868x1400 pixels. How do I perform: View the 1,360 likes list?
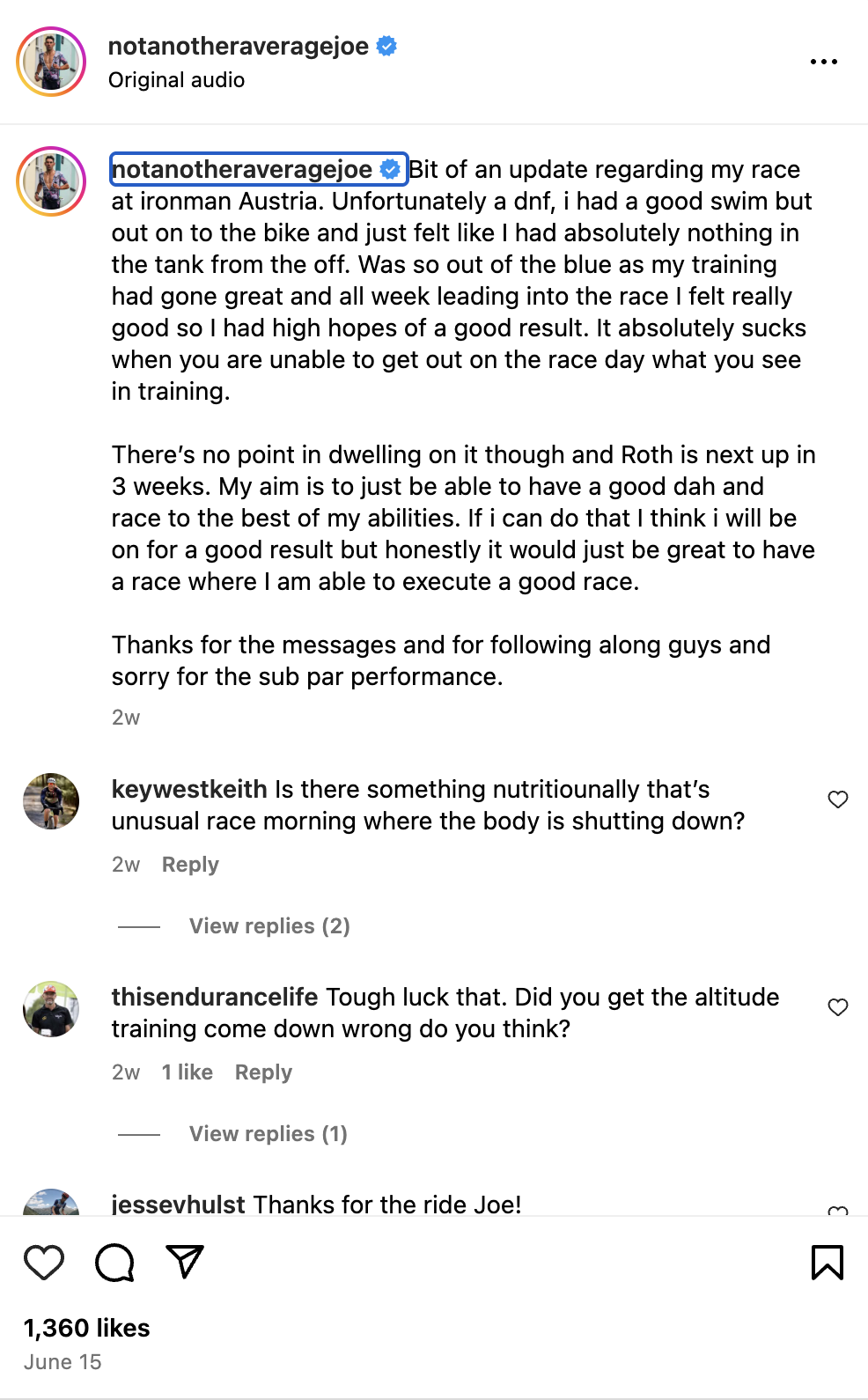point(86,1328)
